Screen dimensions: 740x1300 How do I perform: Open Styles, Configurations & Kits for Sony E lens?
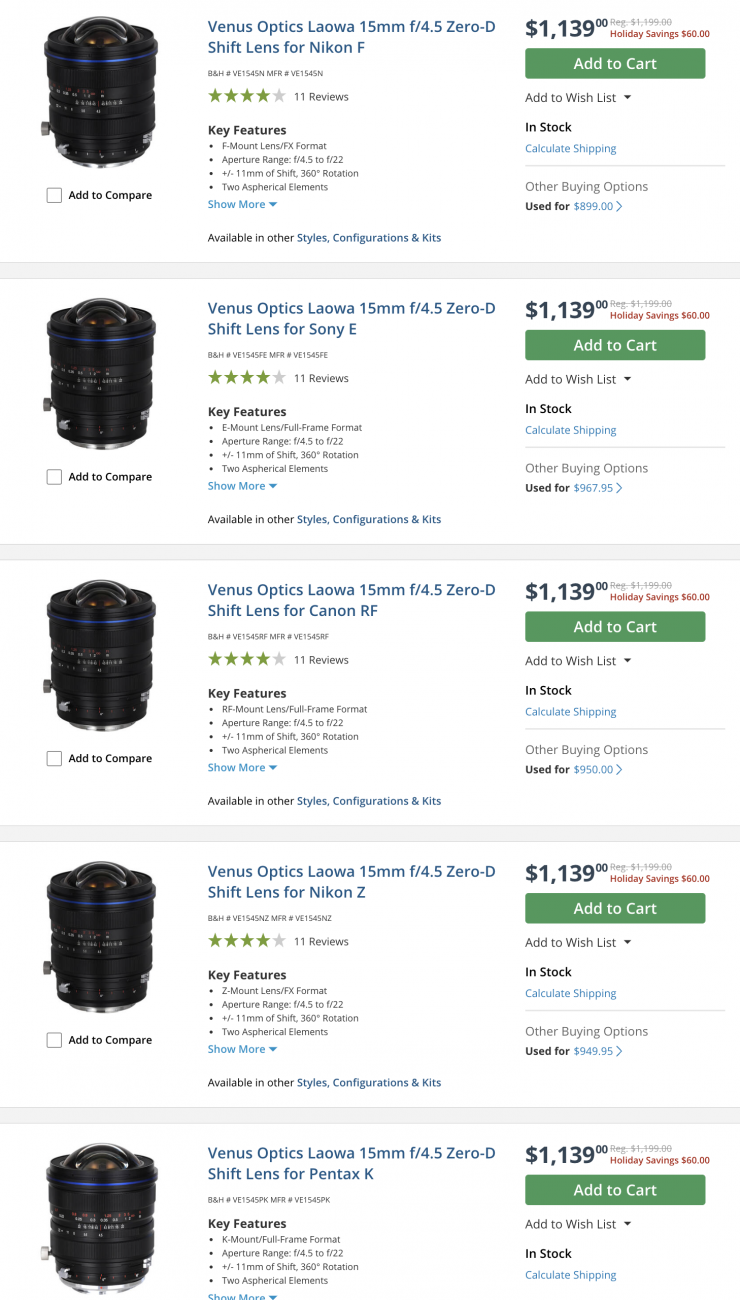point(368,520)
